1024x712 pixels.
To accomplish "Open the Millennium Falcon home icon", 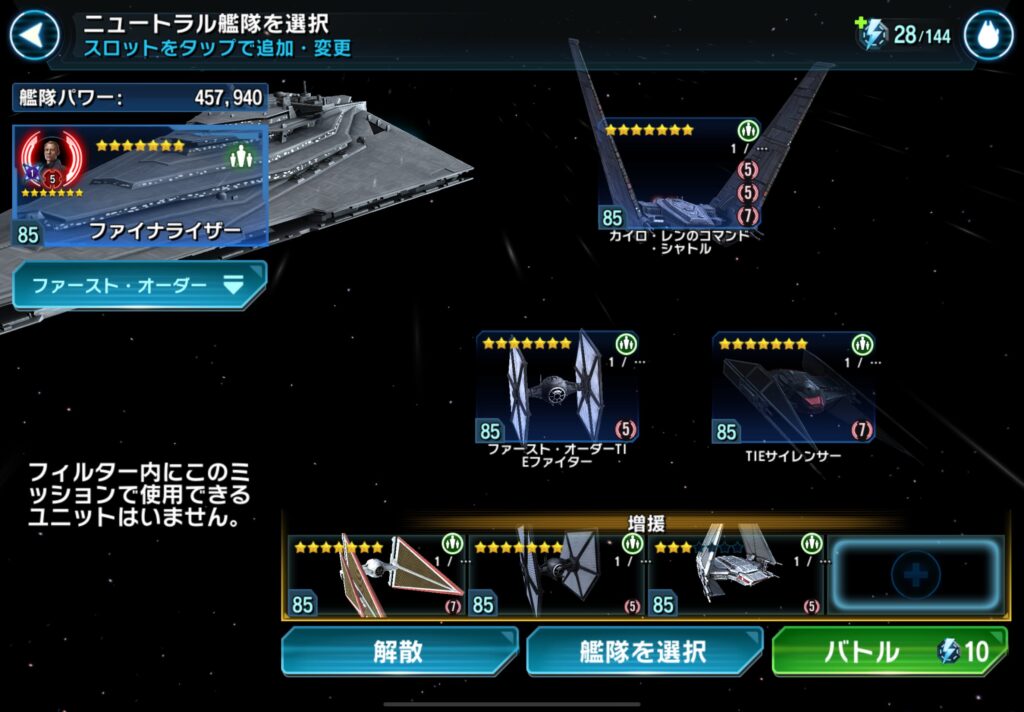I will [989, 35].
